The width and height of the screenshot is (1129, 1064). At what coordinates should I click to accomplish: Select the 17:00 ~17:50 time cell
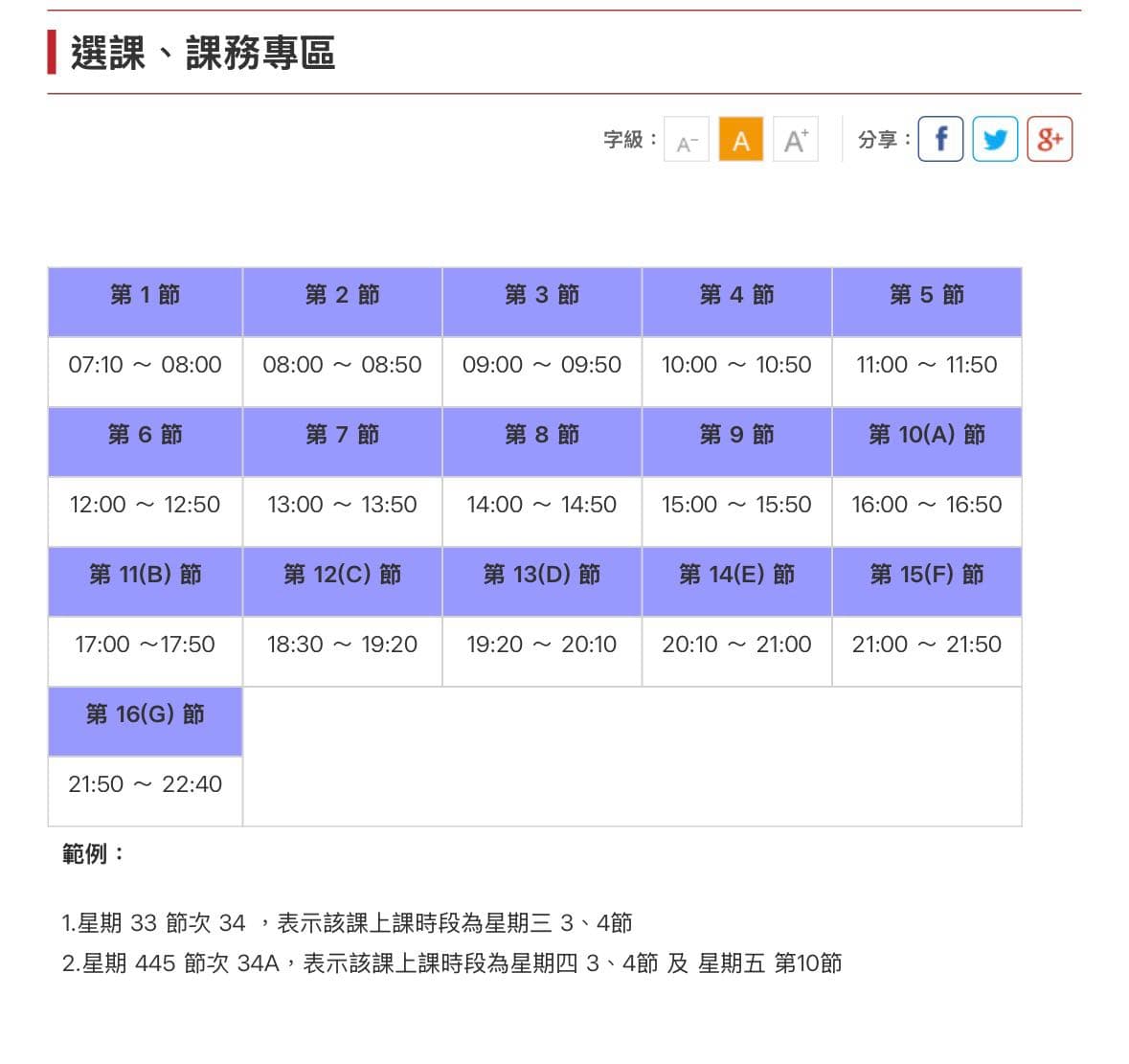[x=146, y=651]
